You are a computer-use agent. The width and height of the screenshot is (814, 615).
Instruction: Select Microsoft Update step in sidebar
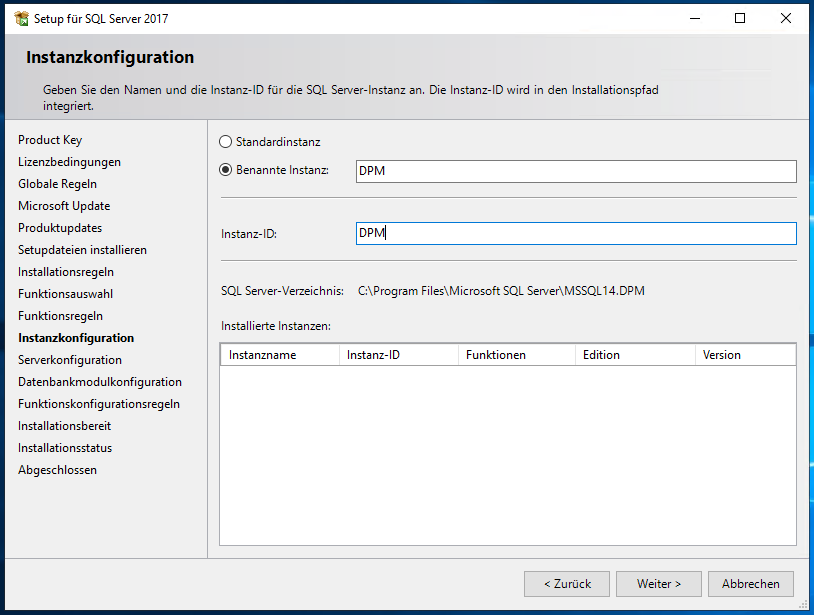(x=64, y=206)
